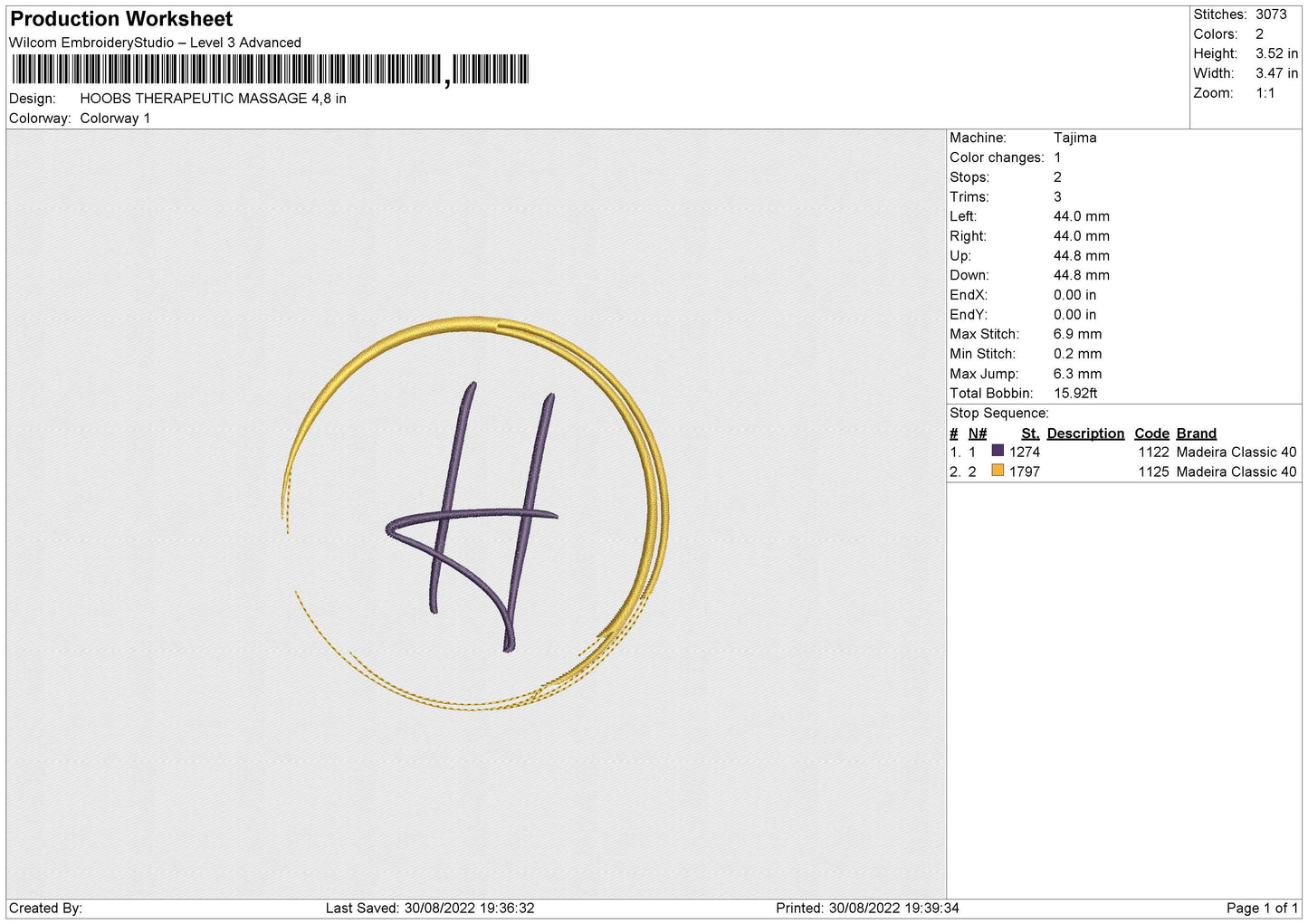This screenshot has height=924, width=1308.
Task: Click the St. column header
Action: point(1030,433)
